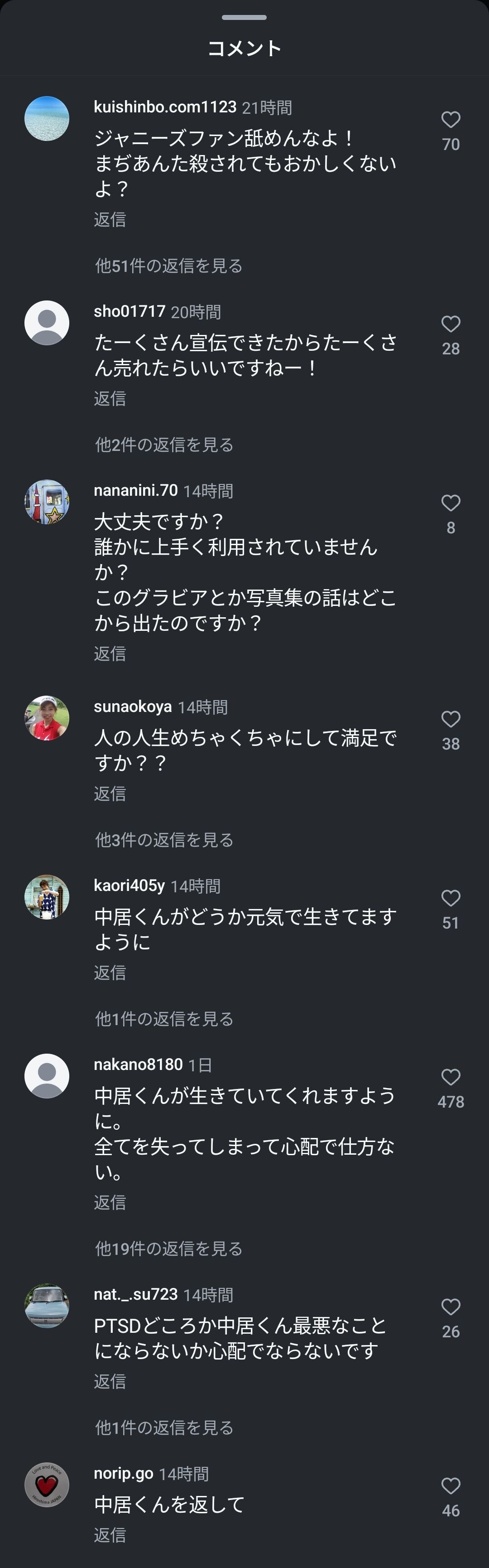Open sunaokoya's profile picture
489x1568 pixels.
click(x=47, y=718)
